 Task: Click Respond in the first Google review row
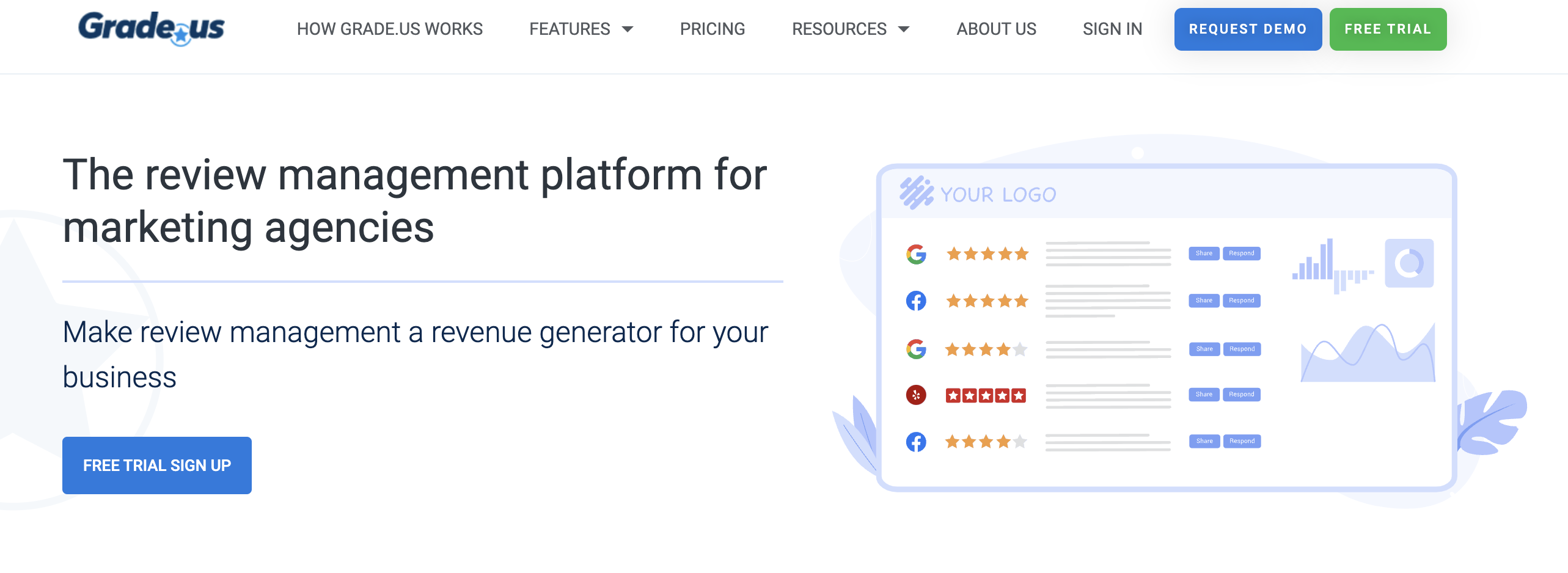click(x=1242, y=254)
